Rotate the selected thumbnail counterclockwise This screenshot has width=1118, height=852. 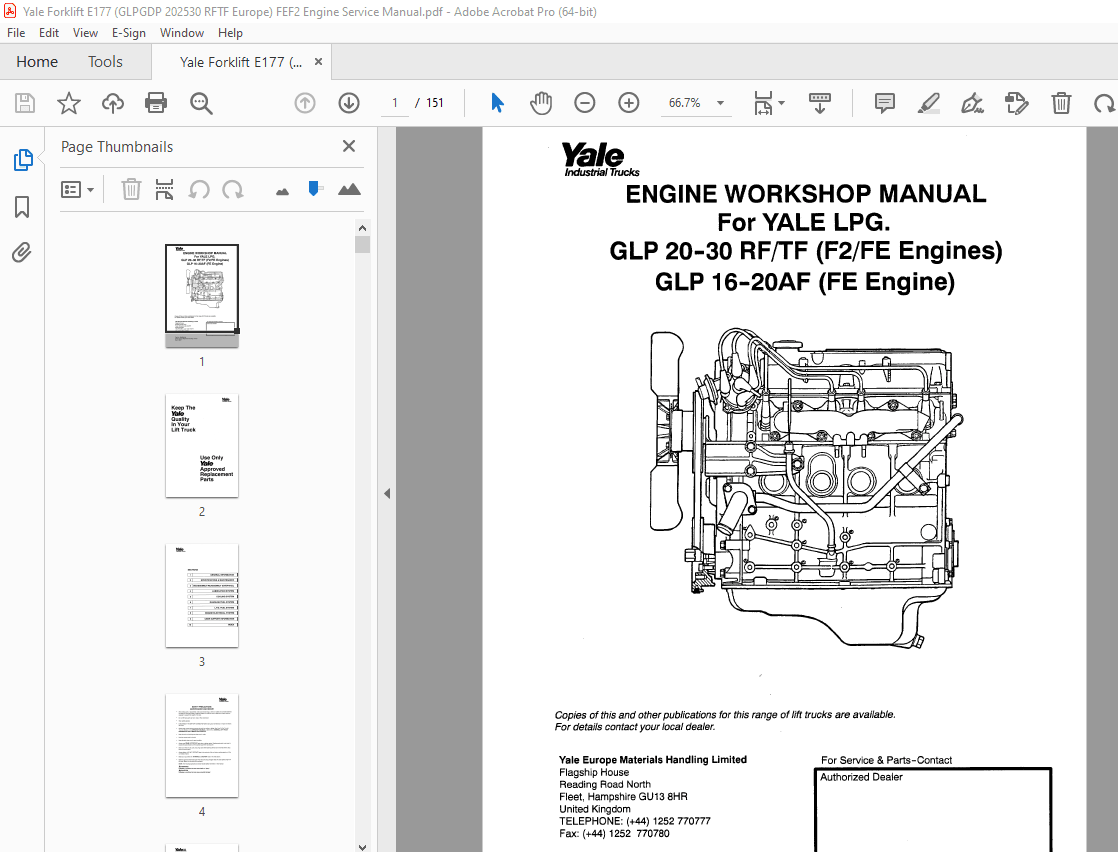pyautogui.click(x=199, y=189)
